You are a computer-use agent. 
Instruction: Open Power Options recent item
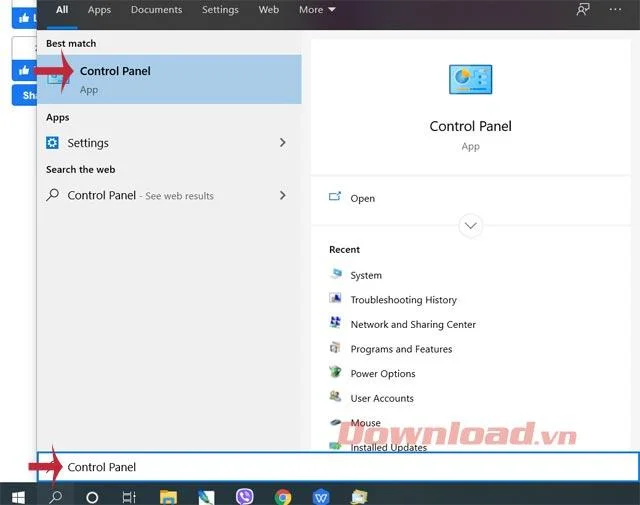point(383,374)
